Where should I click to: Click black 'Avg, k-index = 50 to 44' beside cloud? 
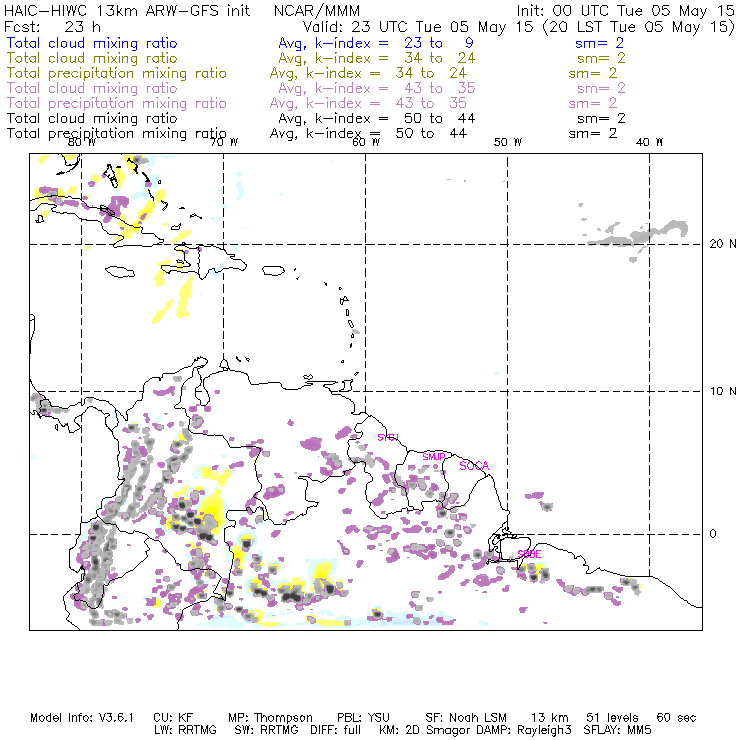[x=377, y=118]
